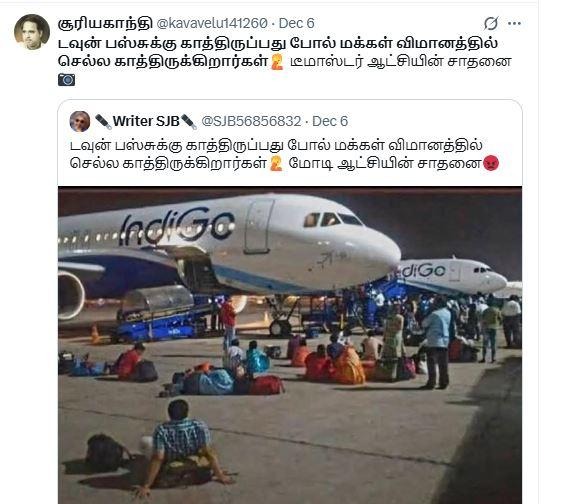This screenshot has width=564, height=504.
Task: Click the facepalm emoji in main tweet
Action: coord(277,62)
